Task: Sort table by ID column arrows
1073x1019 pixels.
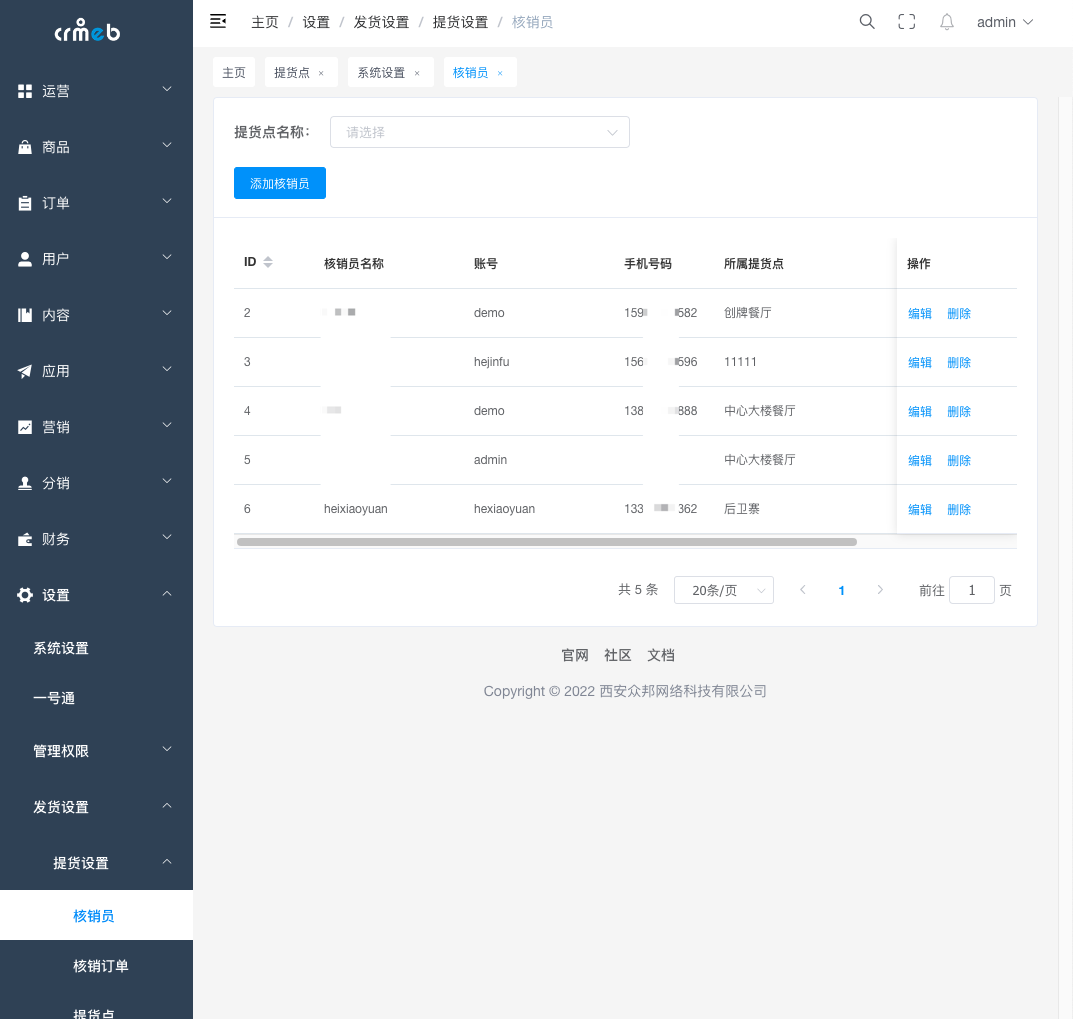Action: (x=268, y=262)
